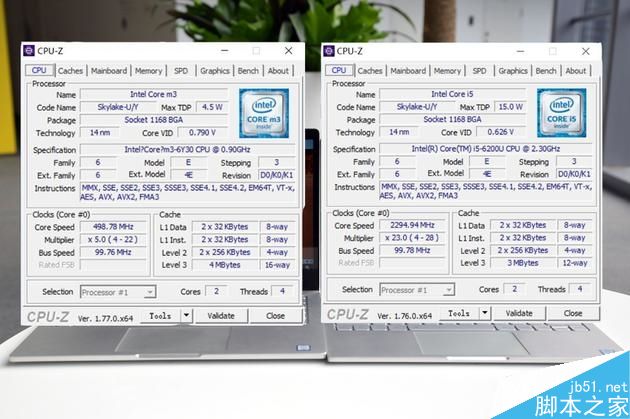630x419 pixels.
Task: Open the Mainboard tab in the right window
Action: tap(407, 71)
